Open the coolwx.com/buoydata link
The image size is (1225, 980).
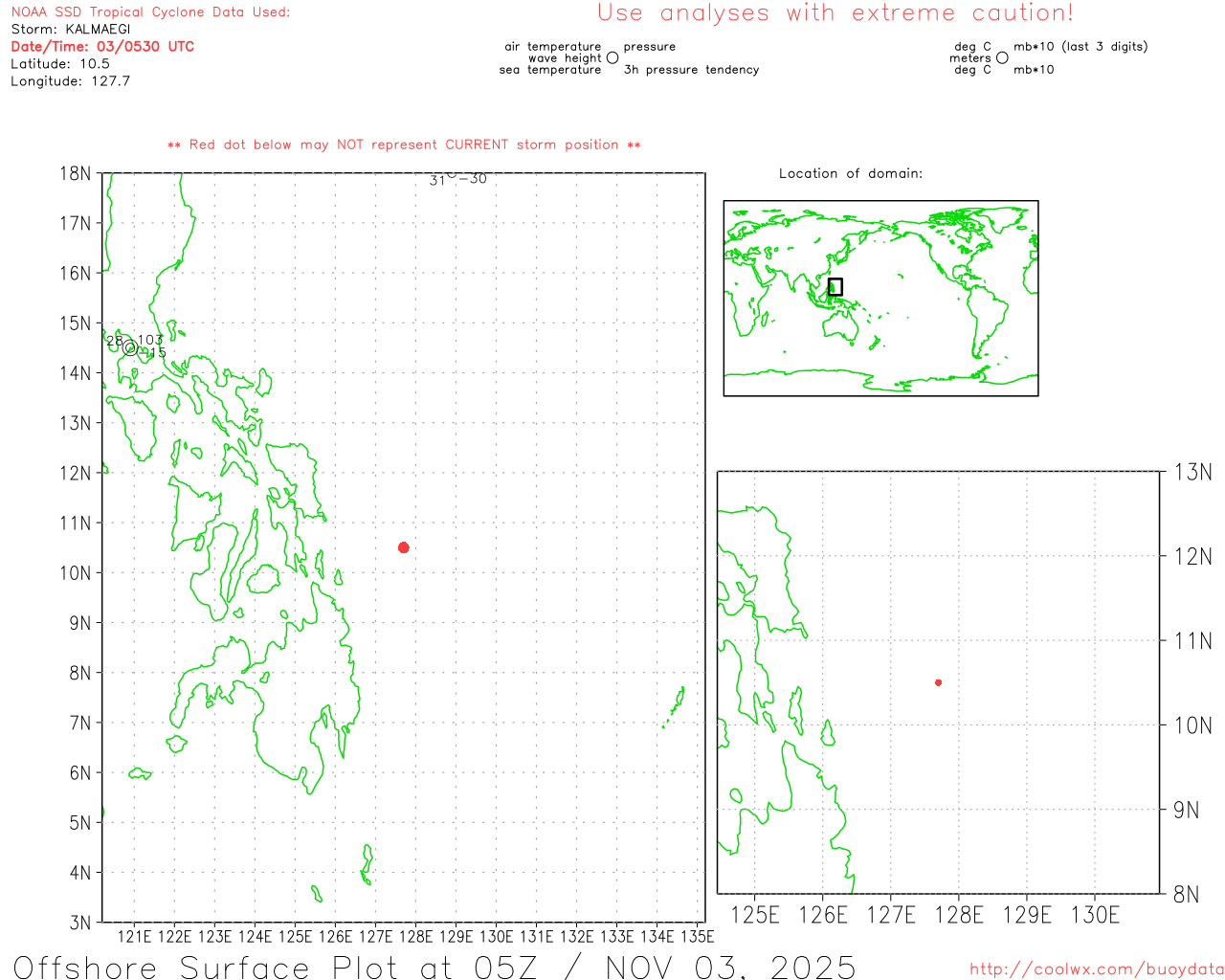pyautogui.click(x=1096, y=969)
